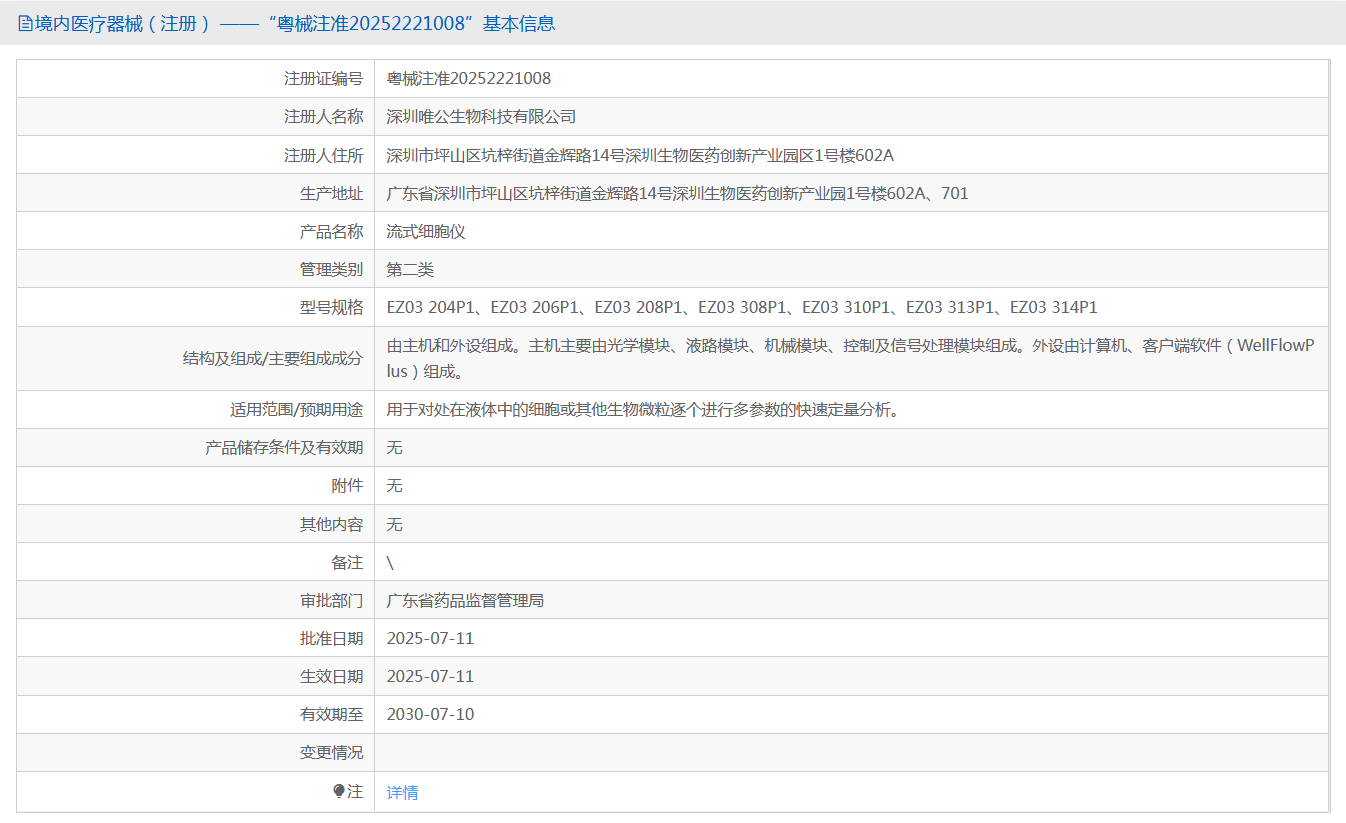This screenshot has height=823, width=1346.
Task: Click the 审批部门 row label
Action: 331,600
